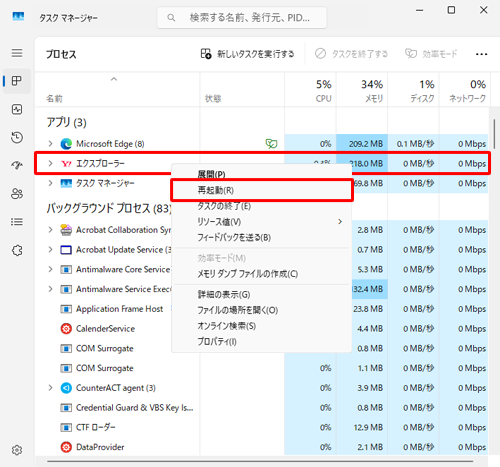Sort by the 状態 column header
The image size is (500, 467).
[x=242, y=90]
